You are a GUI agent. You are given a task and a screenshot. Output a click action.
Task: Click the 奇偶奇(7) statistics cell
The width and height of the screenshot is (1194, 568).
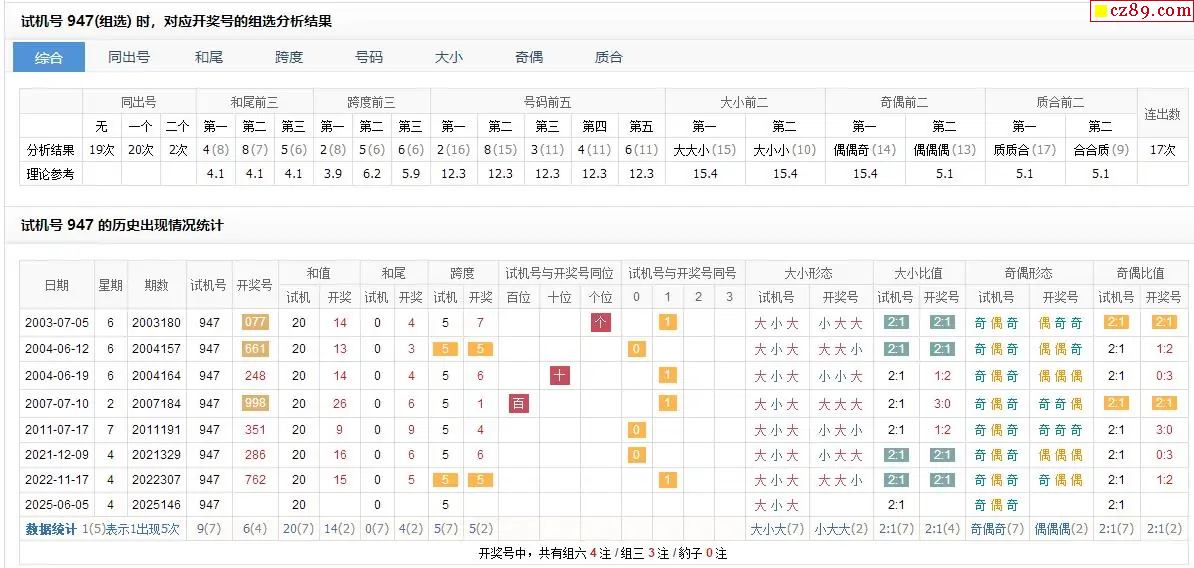pos(998,529)
